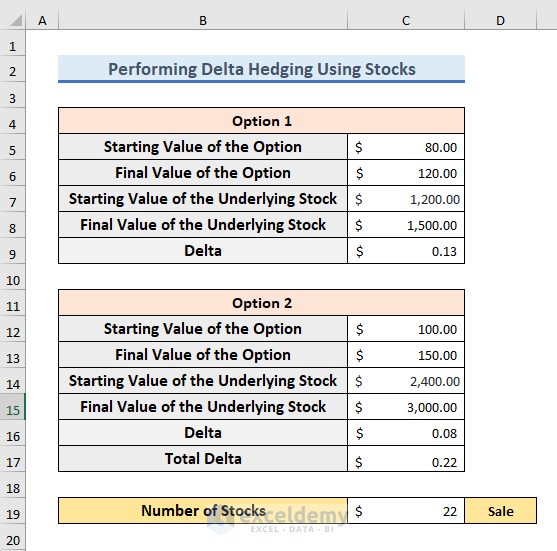Select the 'Option 1' header cell
557x551 pixels.
[261, 121]
